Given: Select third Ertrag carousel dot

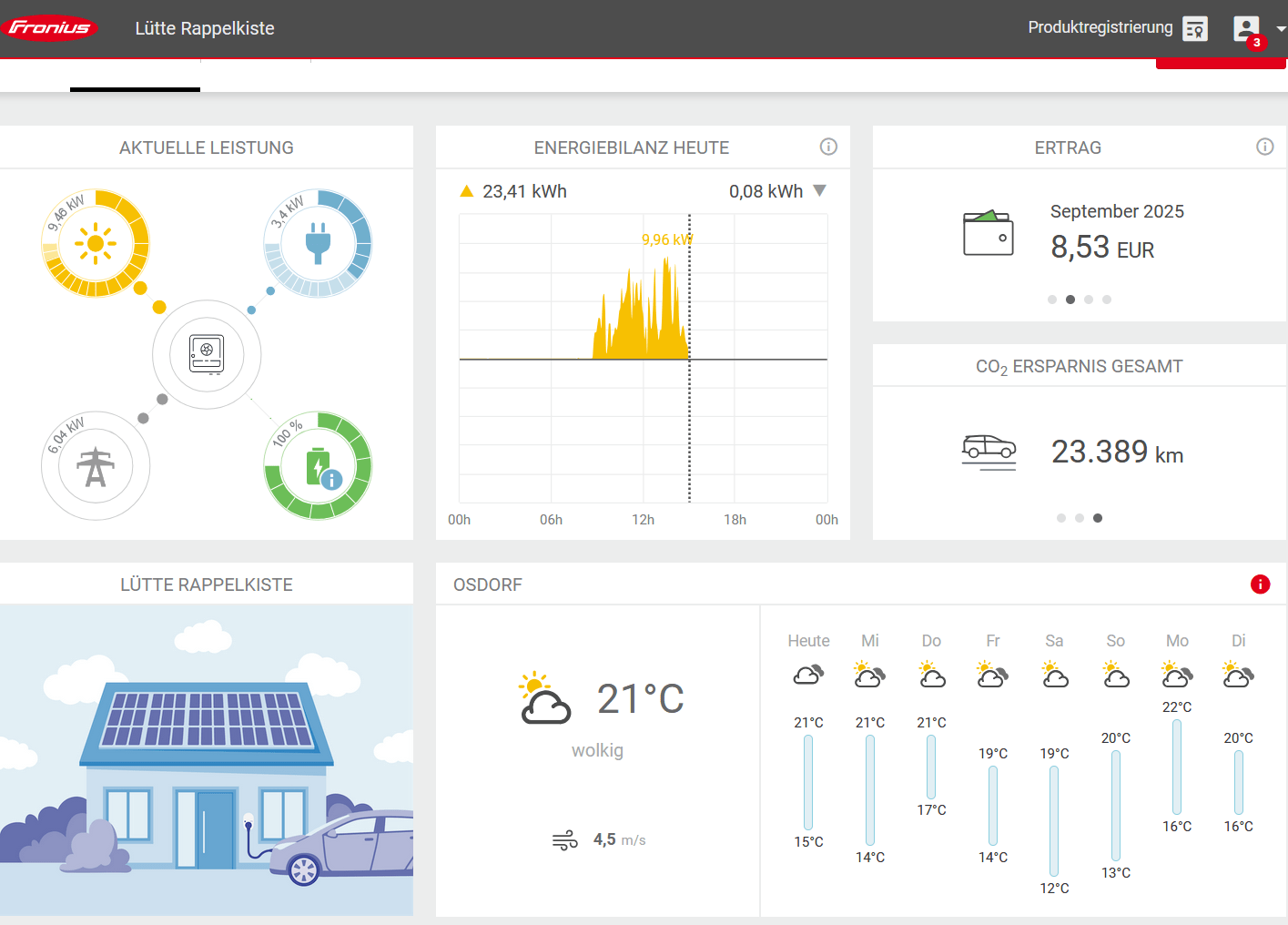Looking at the screenshot, I should pos(1089,300).
